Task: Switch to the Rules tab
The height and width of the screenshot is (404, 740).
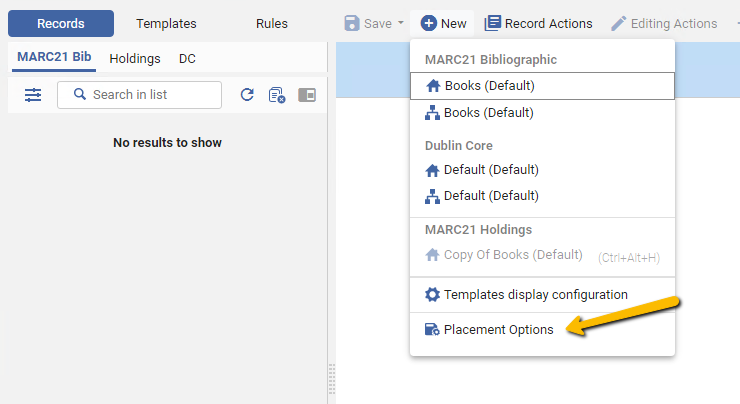Action: [x=272, y=24]
